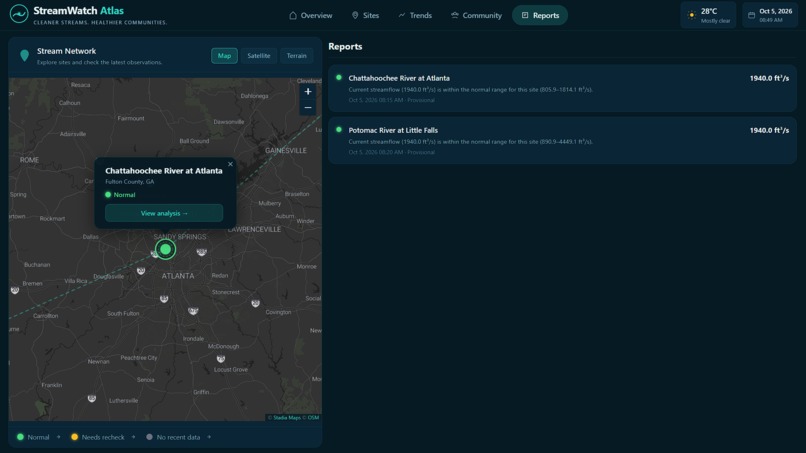
Task: Click the Stream Network location pin icon
Action: pyautogui.click(x=24, y=56)
